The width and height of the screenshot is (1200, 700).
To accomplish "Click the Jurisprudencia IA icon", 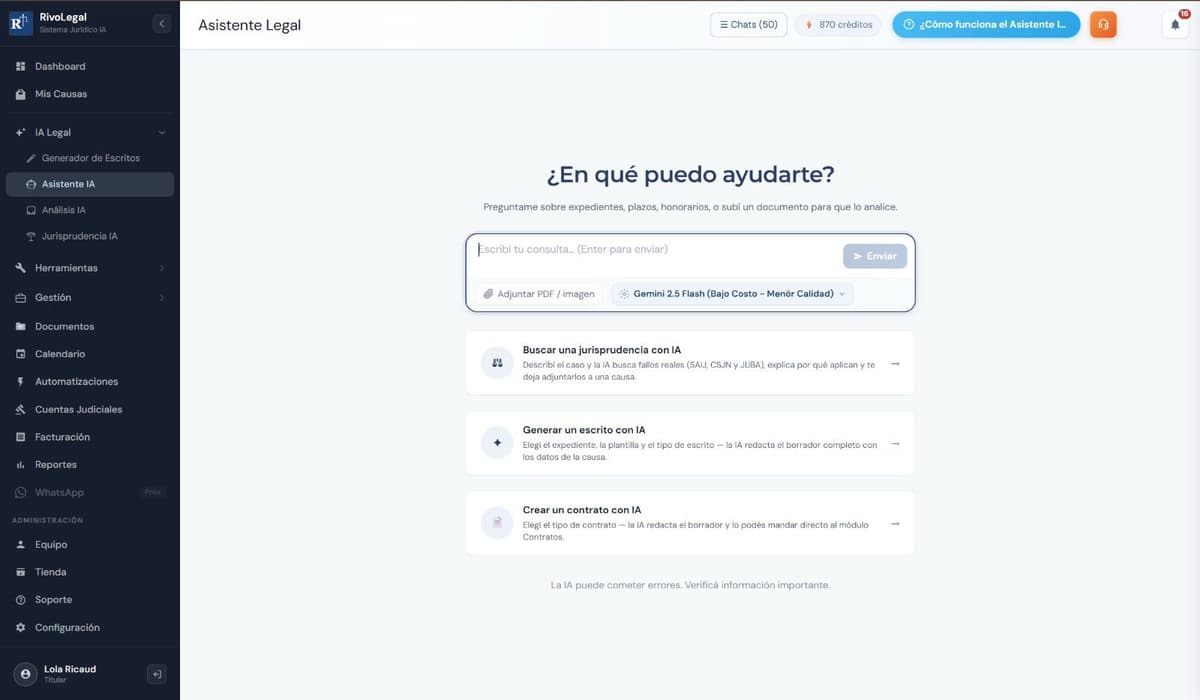I will pyautogui.click(x=31, y=236).
